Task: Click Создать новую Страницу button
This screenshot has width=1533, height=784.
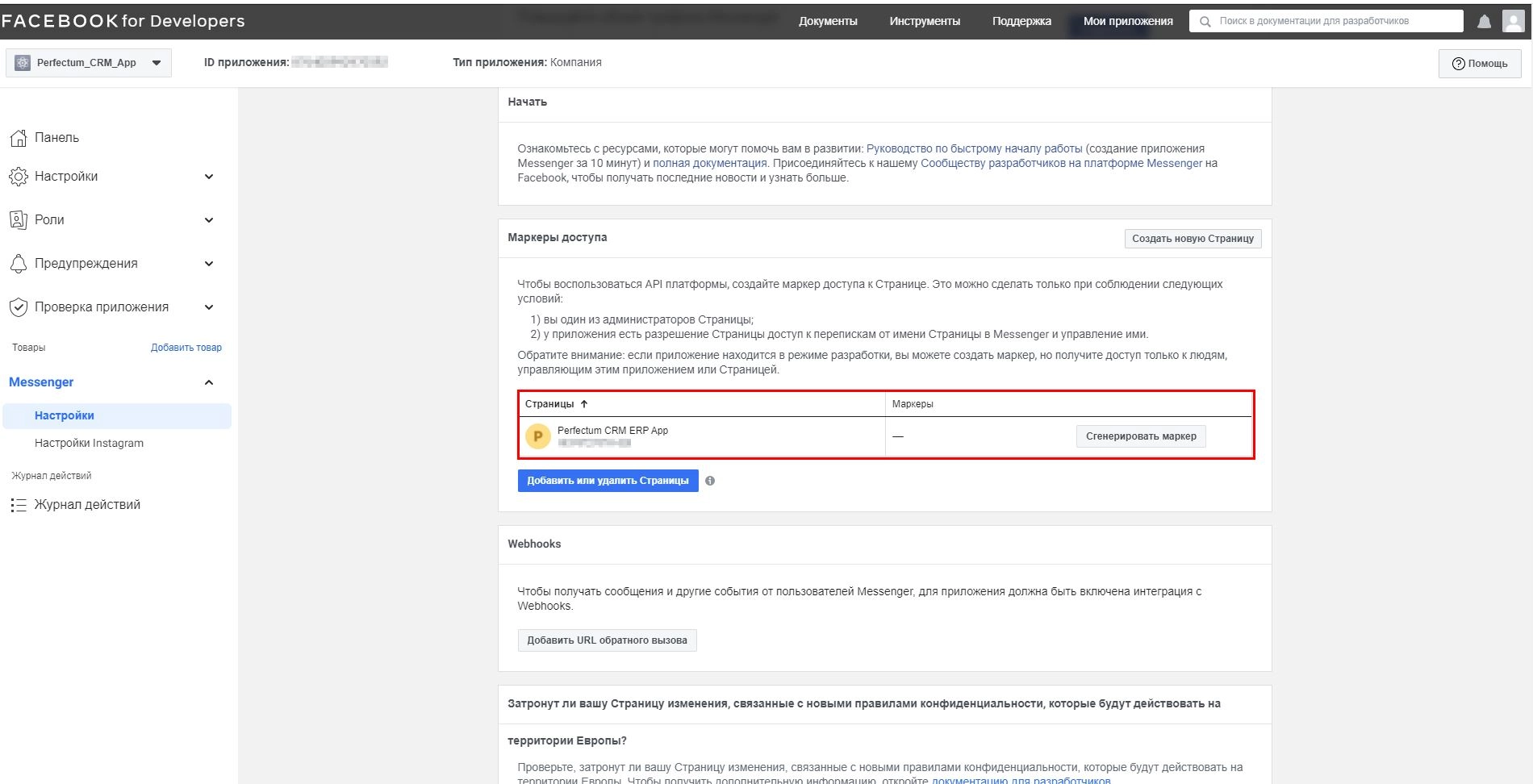Action: (1193, 239)
